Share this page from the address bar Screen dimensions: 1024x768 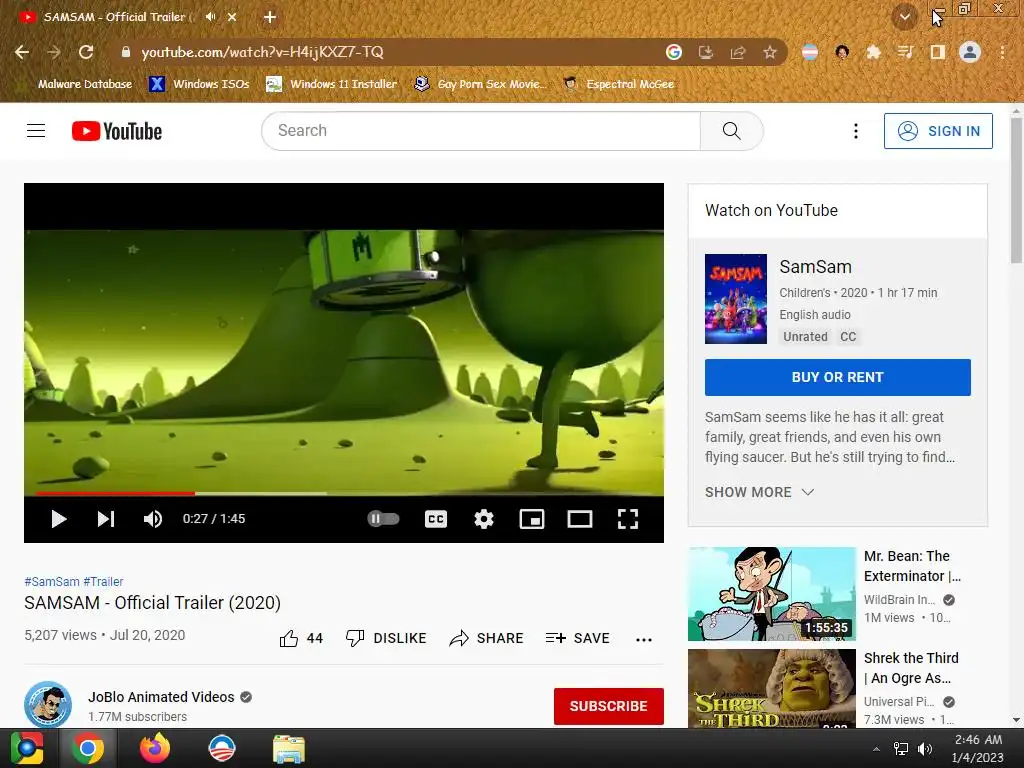738,52
